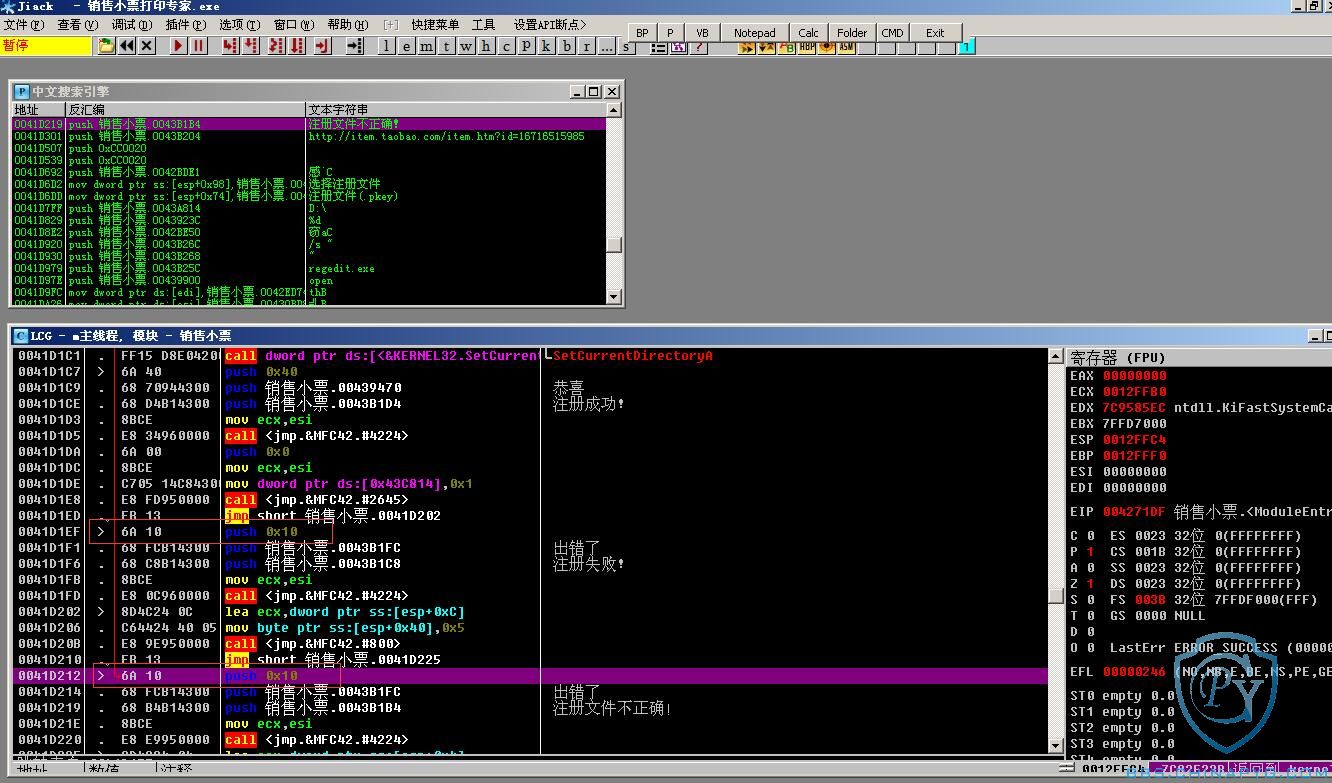Viewport: 1332px width, 783px height.
Task: Click the ASM toolbar icon
Action: pos(847,46)
